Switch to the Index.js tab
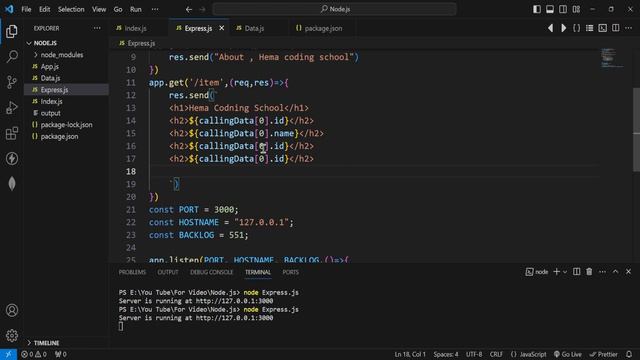 click(136, 28)
